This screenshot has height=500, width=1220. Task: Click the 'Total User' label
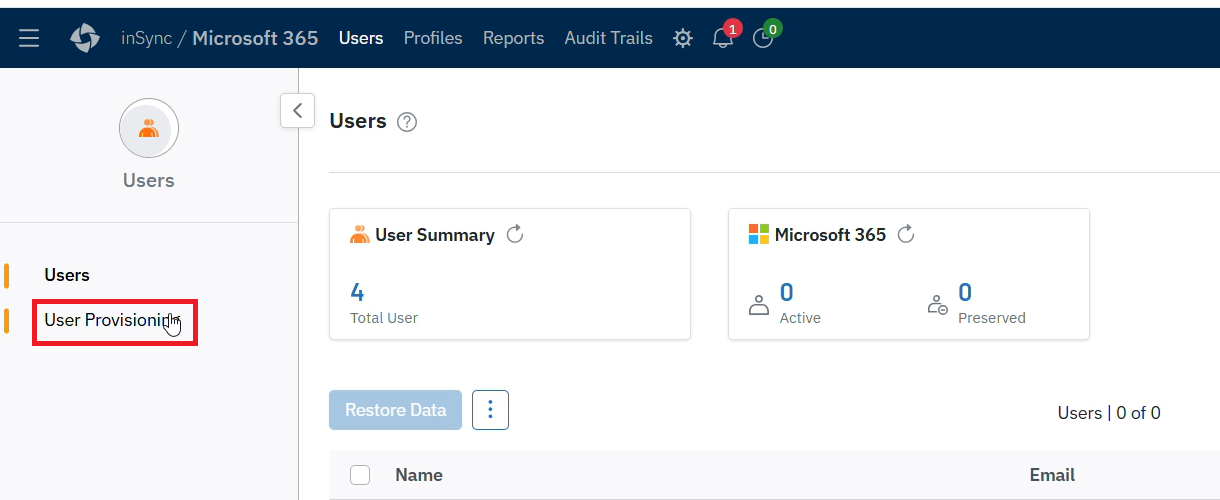coord(384,318)
